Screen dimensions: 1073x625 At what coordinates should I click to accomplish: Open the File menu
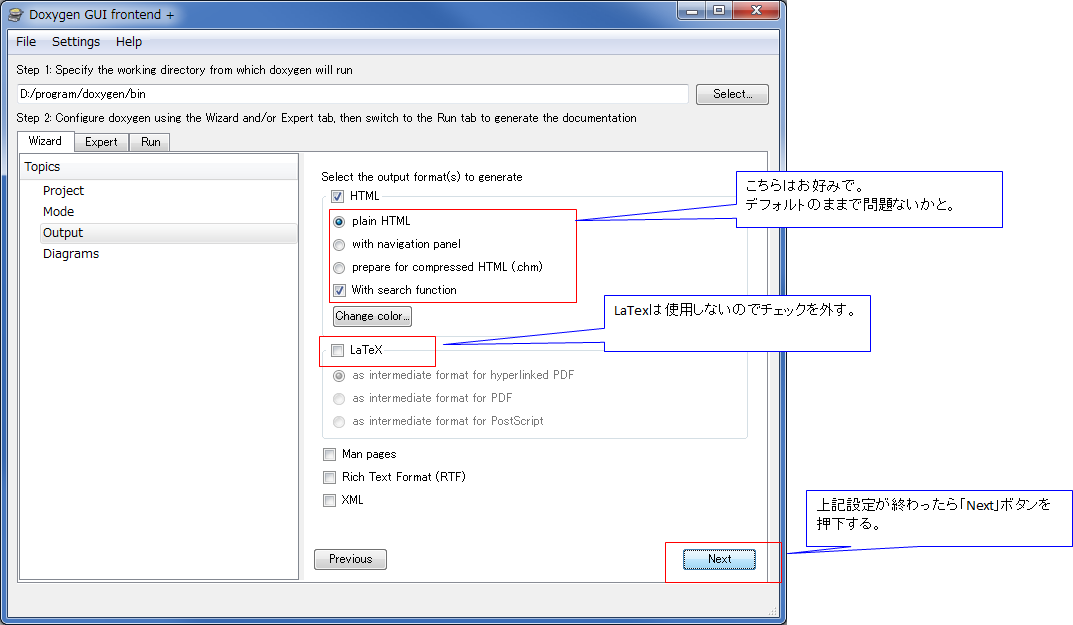[26, 42]
